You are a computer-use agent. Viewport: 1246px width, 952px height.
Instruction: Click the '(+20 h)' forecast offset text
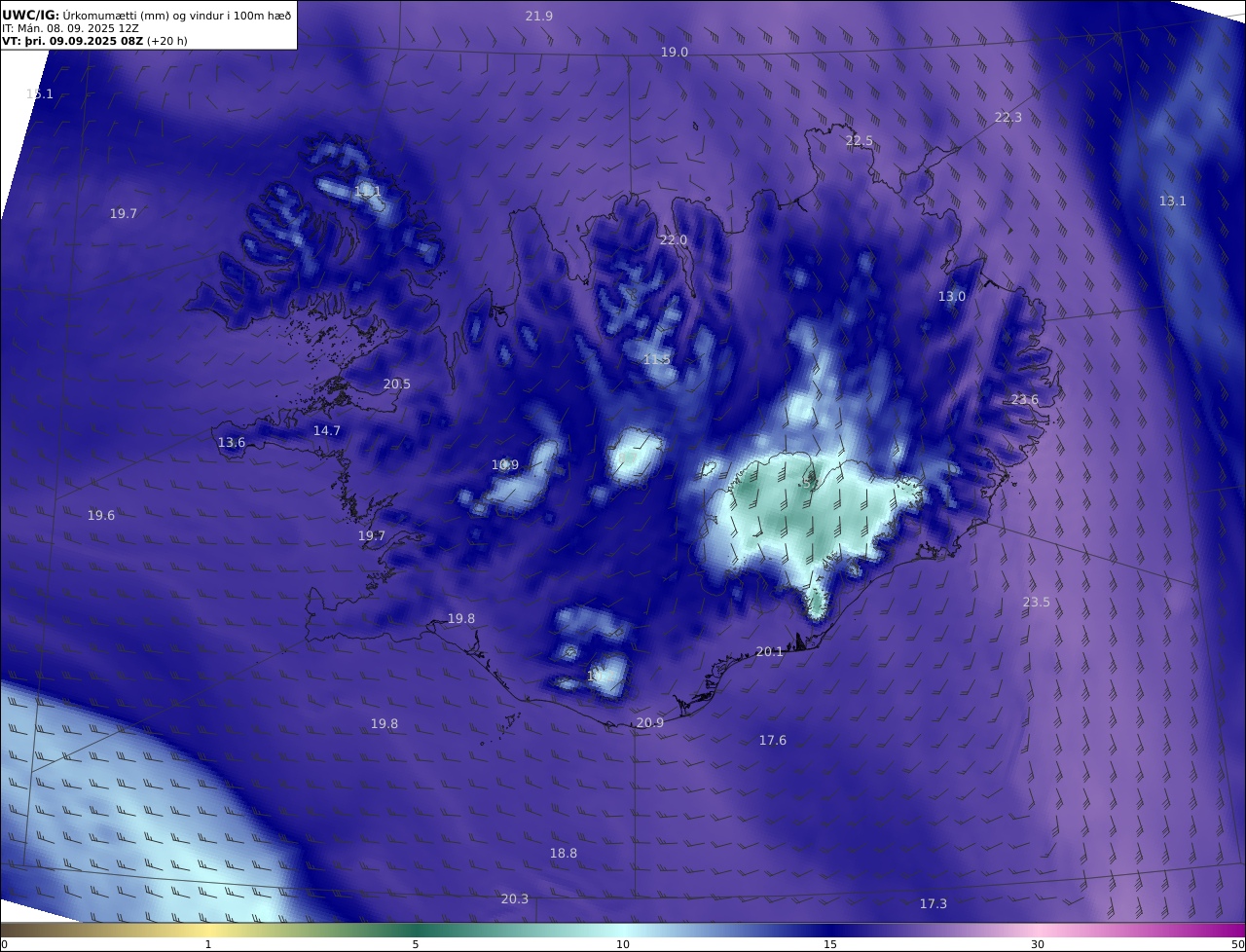(x=167, y=42)
